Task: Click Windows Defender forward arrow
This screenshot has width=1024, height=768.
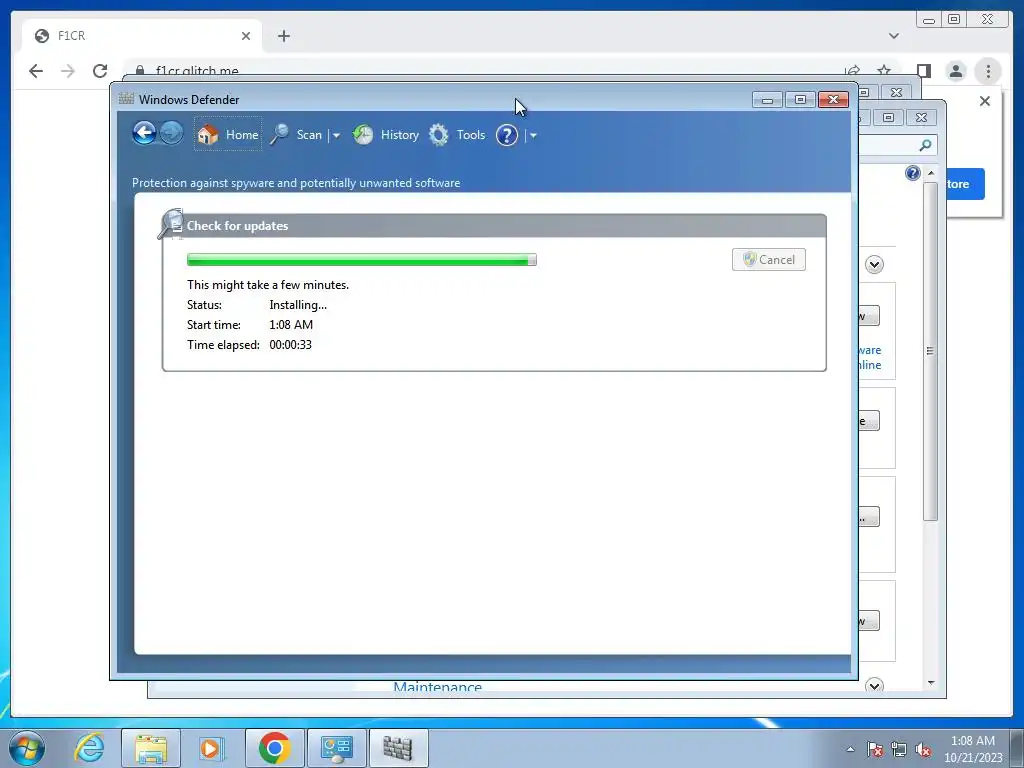Action: point(171,134)
